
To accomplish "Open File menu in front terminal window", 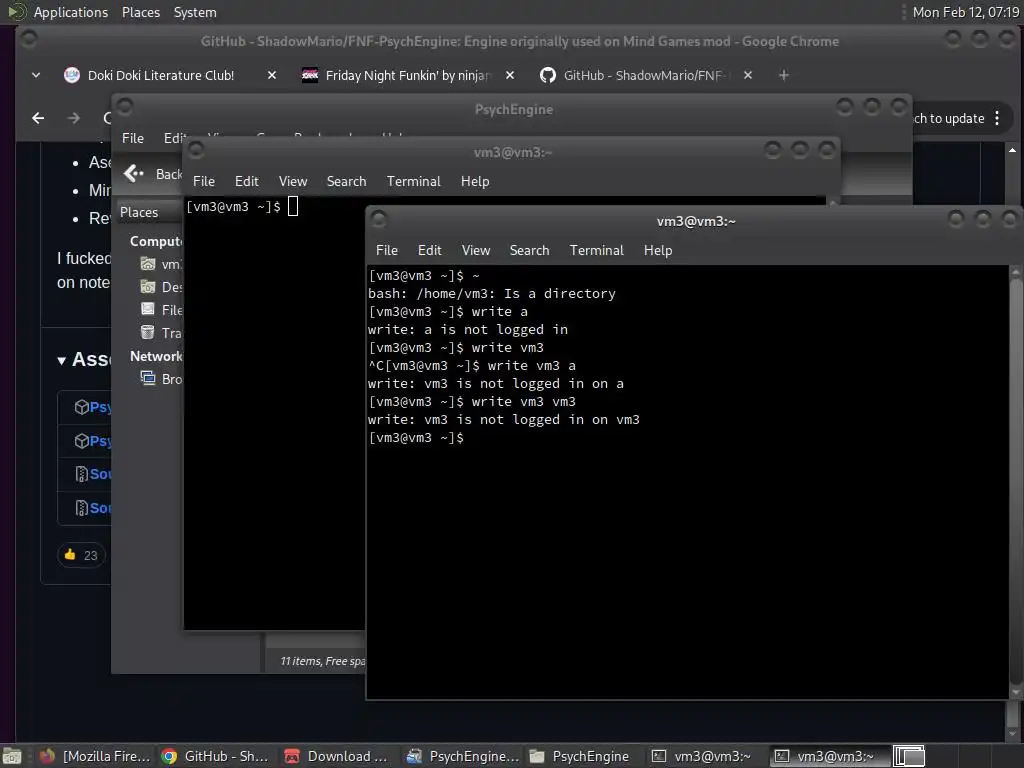I will [387, 251].
